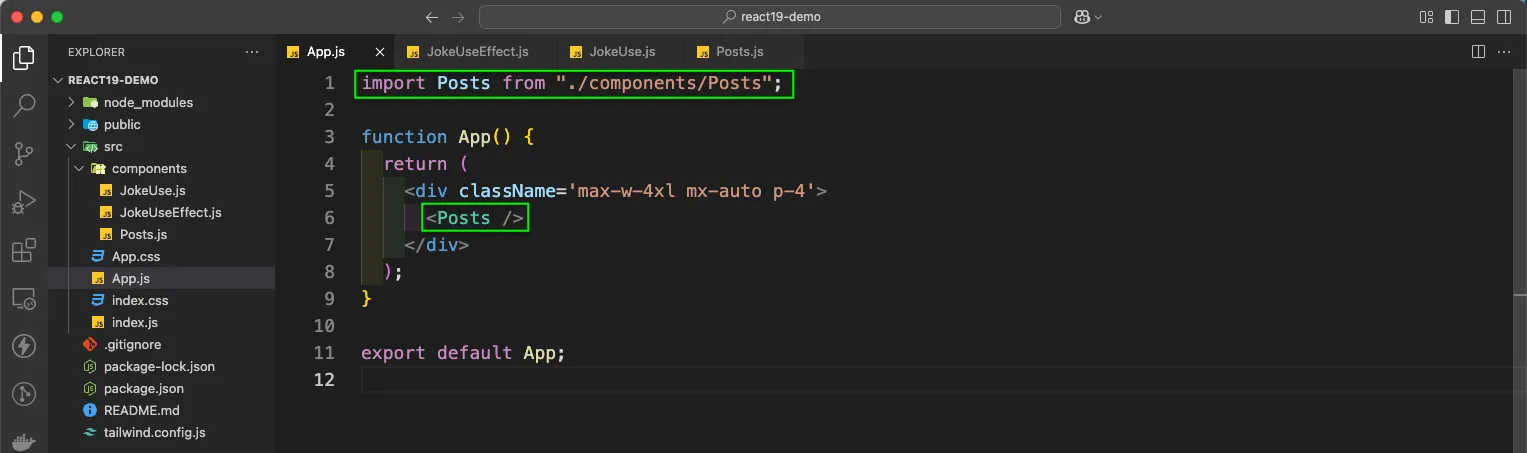Switch to the JokeUseEffect.js tab
Image resolution: width=1527 pixels, height=453 pixels.
click(x=478, y=51)
